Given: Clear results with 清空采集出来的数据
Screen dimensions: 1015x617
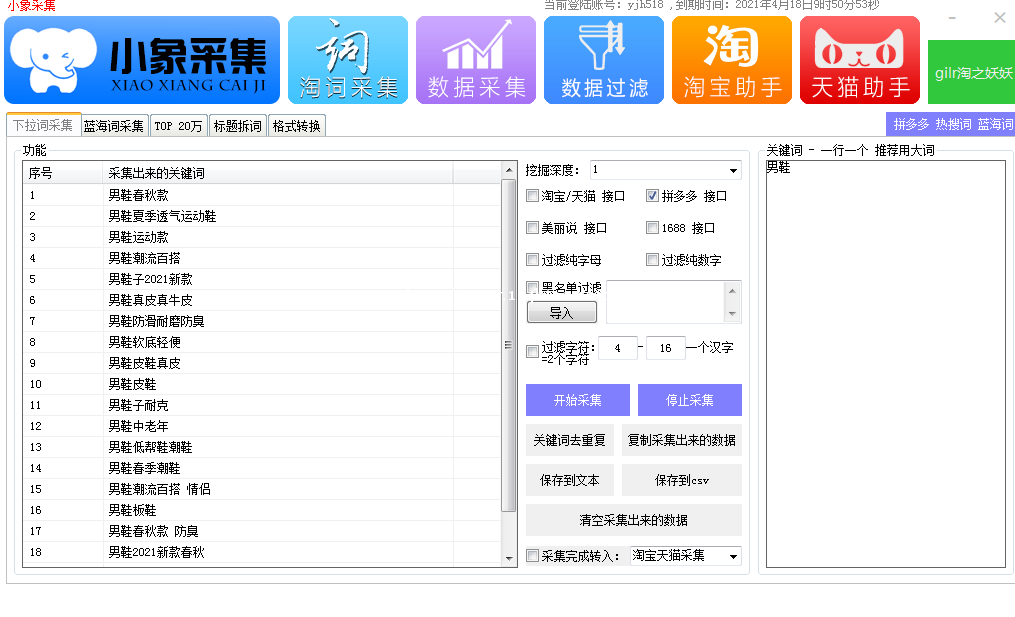Looking at the screenshot, I should (634, 520).
